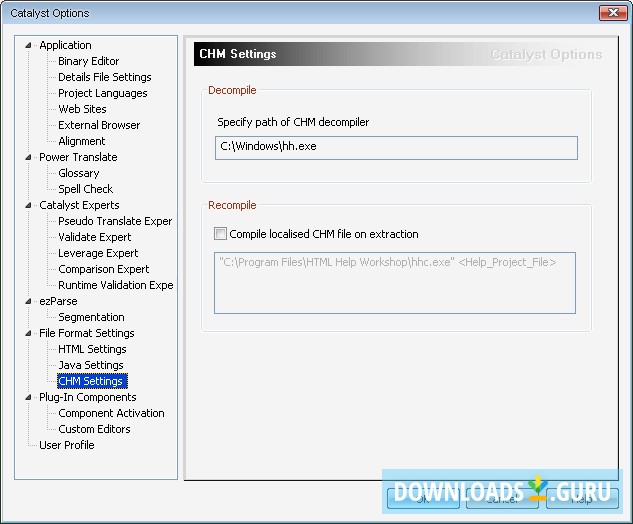Open User Profile settings
Viewport: 633px width, 524px height.
pos(67,445)
